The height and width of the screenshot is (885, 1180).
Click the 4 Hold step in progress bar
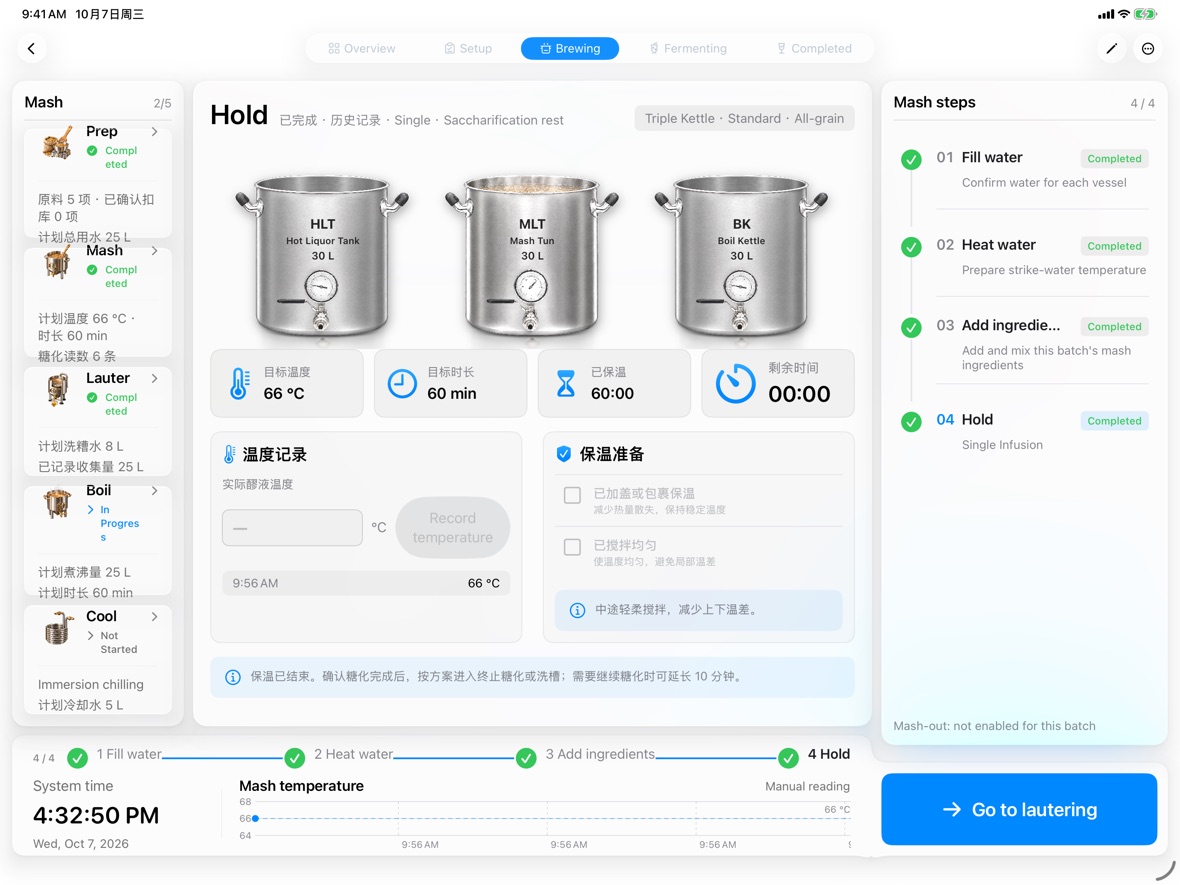pos(814,756)
